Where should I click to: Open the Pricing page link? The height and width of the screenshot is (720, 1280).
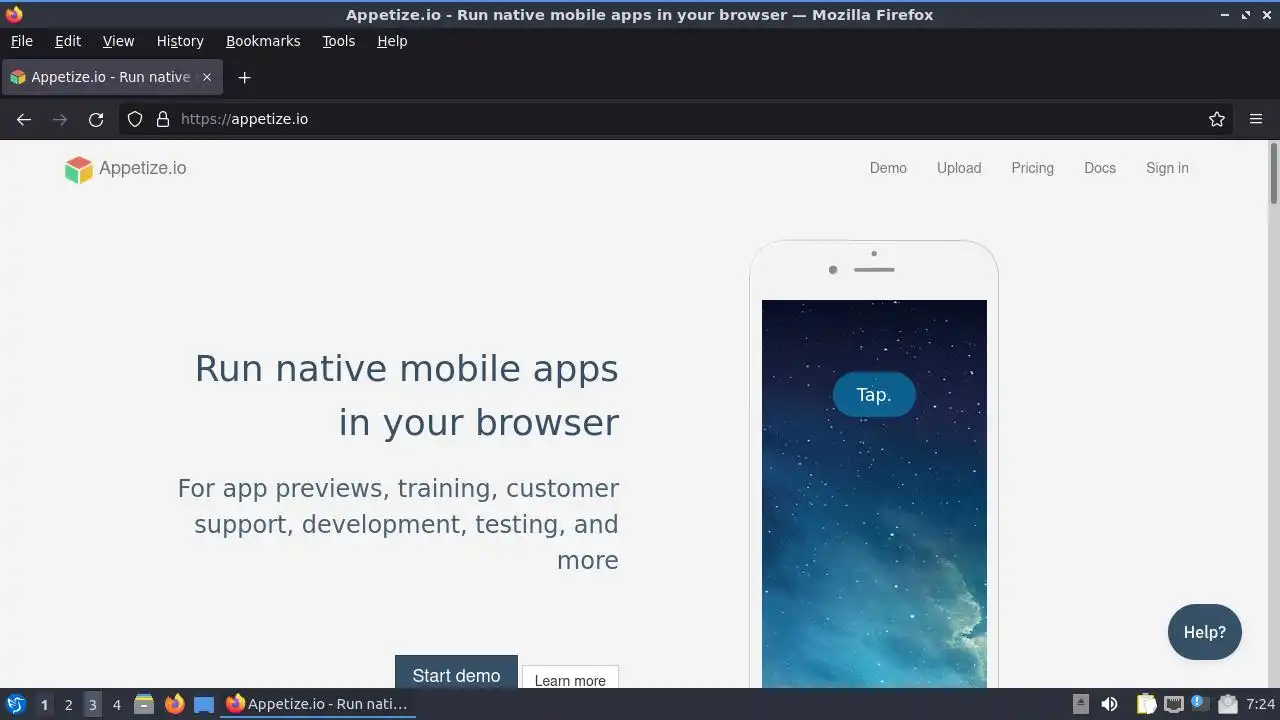pyautogui.click(x=1032, y=168)
